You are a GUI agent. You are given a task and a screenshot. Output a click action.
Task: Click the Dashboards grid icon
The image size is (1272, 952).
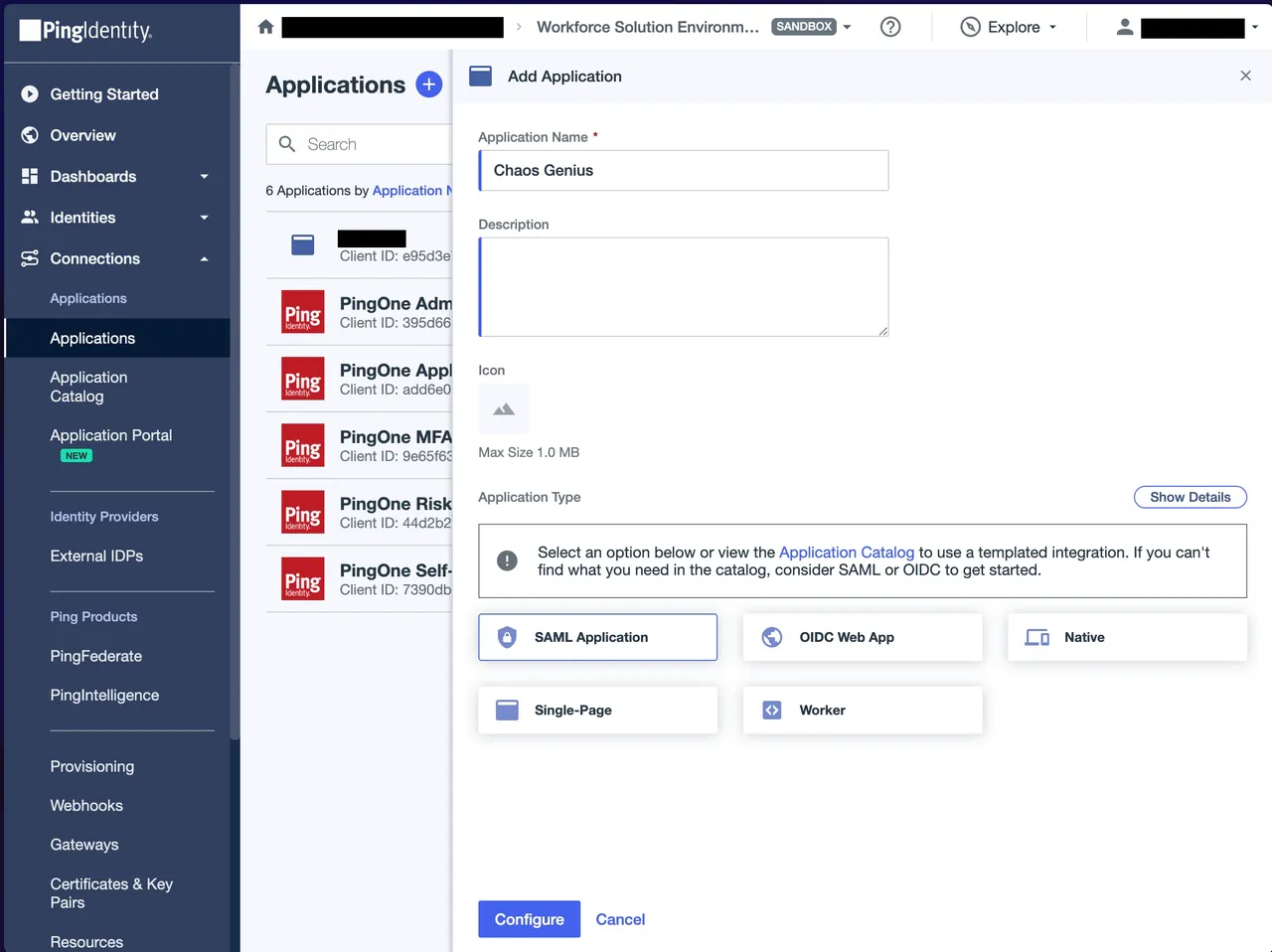coord(30,176)
